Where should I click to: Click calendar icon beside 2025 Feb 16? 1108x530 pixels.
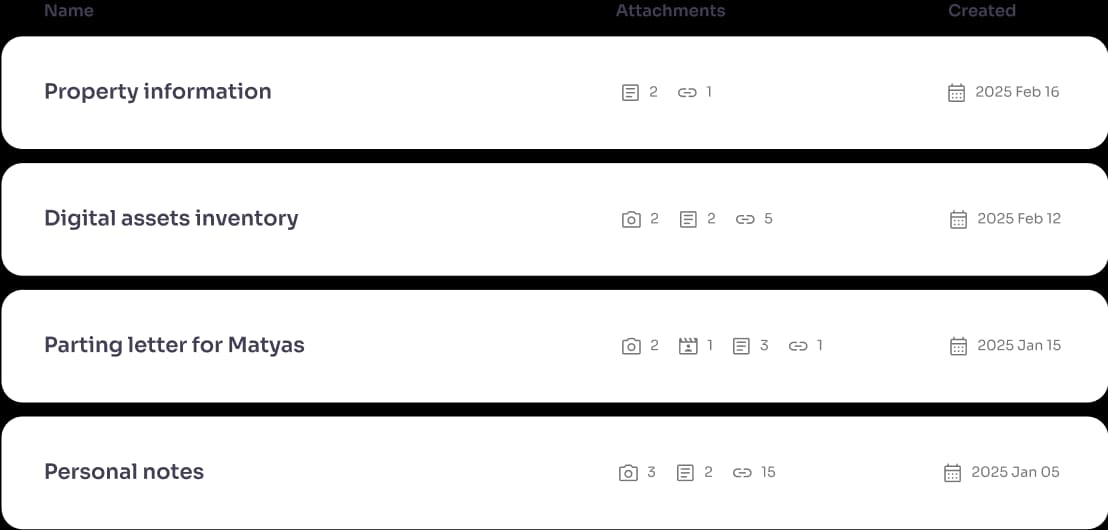click(956, 93)
